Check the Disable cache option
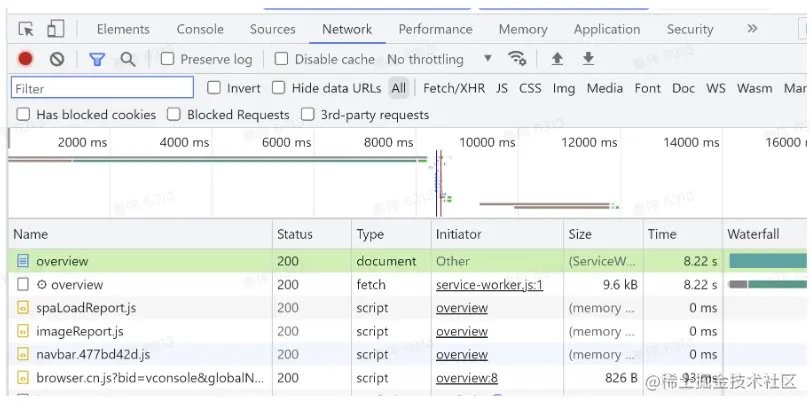This screenshot has height=405, width=811. point(282,59)
